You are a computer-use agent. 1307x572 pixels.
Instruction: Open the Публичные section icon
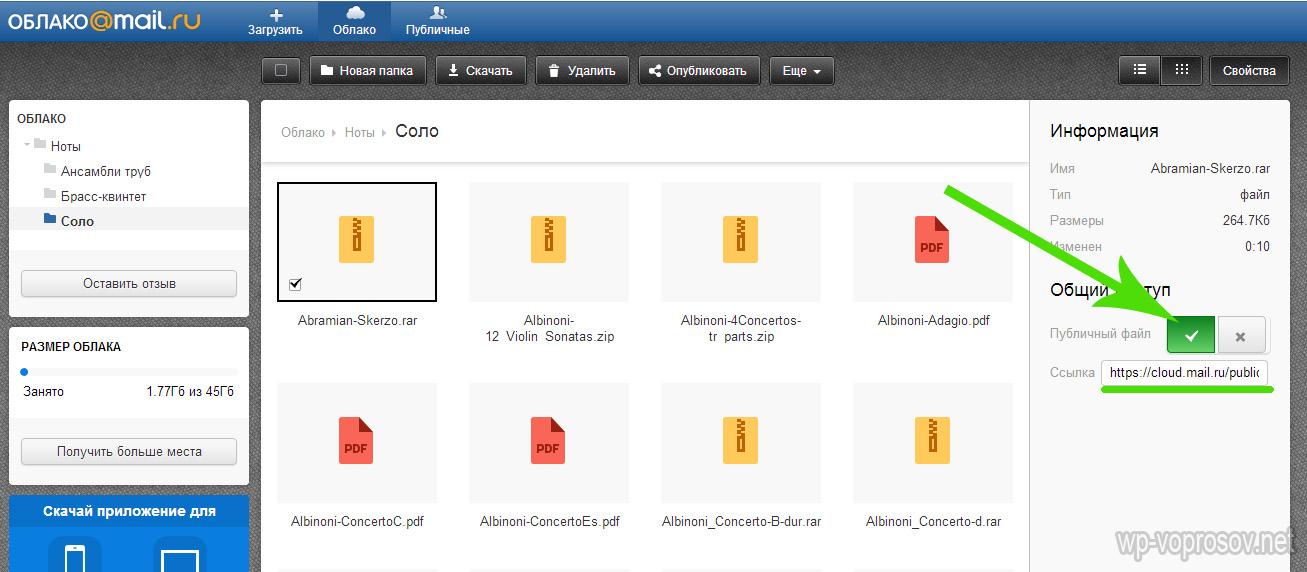(x=437, y=14)
